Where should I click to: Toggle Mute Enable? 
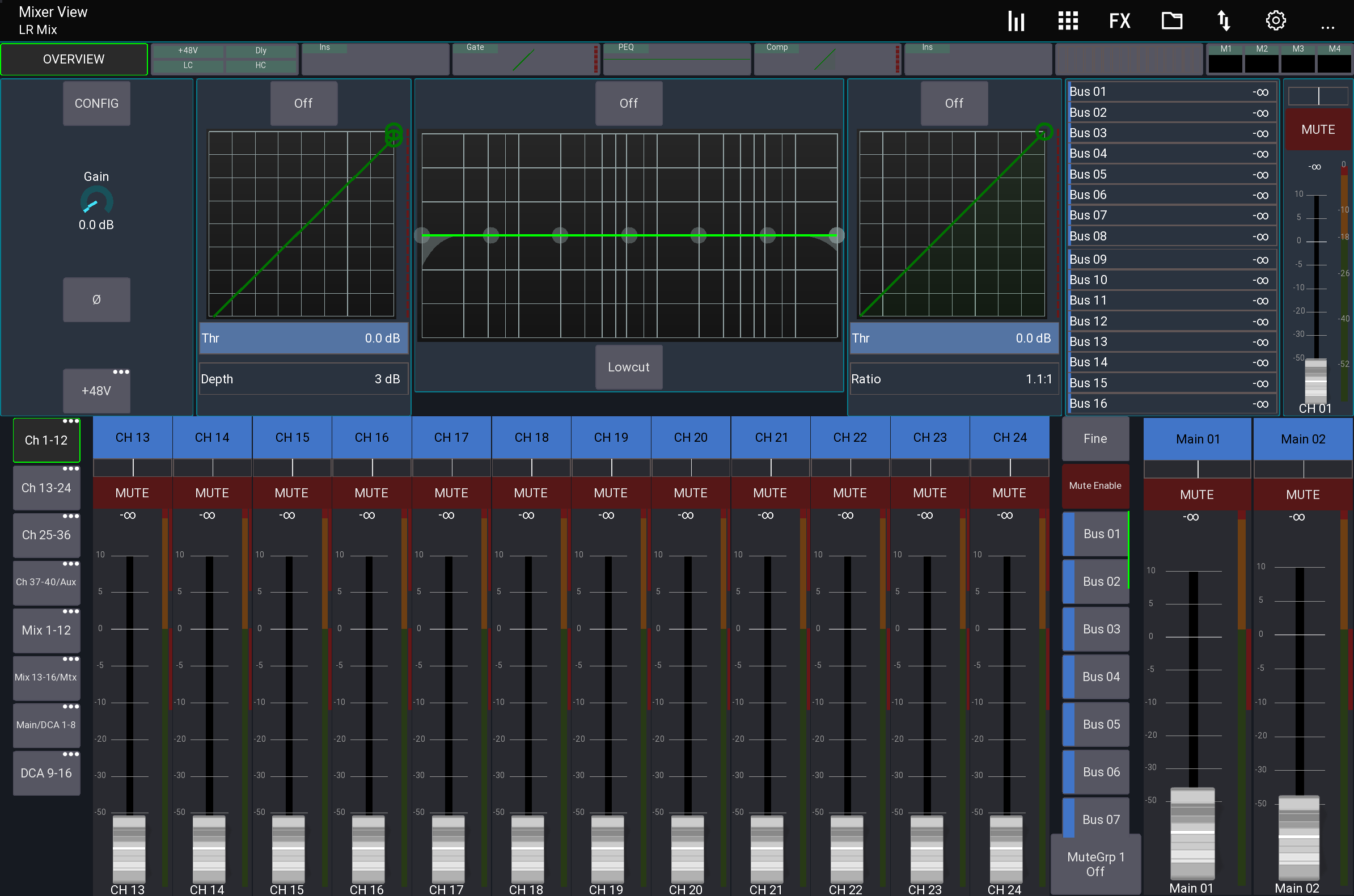pyautogui.click(x=1095, y=485)
